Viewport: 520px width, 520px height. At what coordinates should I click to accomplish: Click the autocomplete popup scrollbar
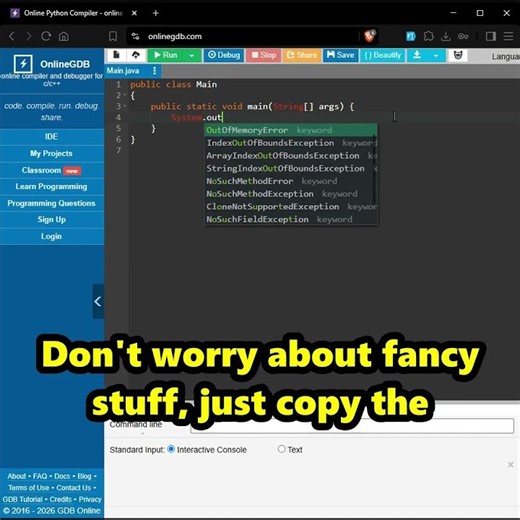(x=374, y=168)
